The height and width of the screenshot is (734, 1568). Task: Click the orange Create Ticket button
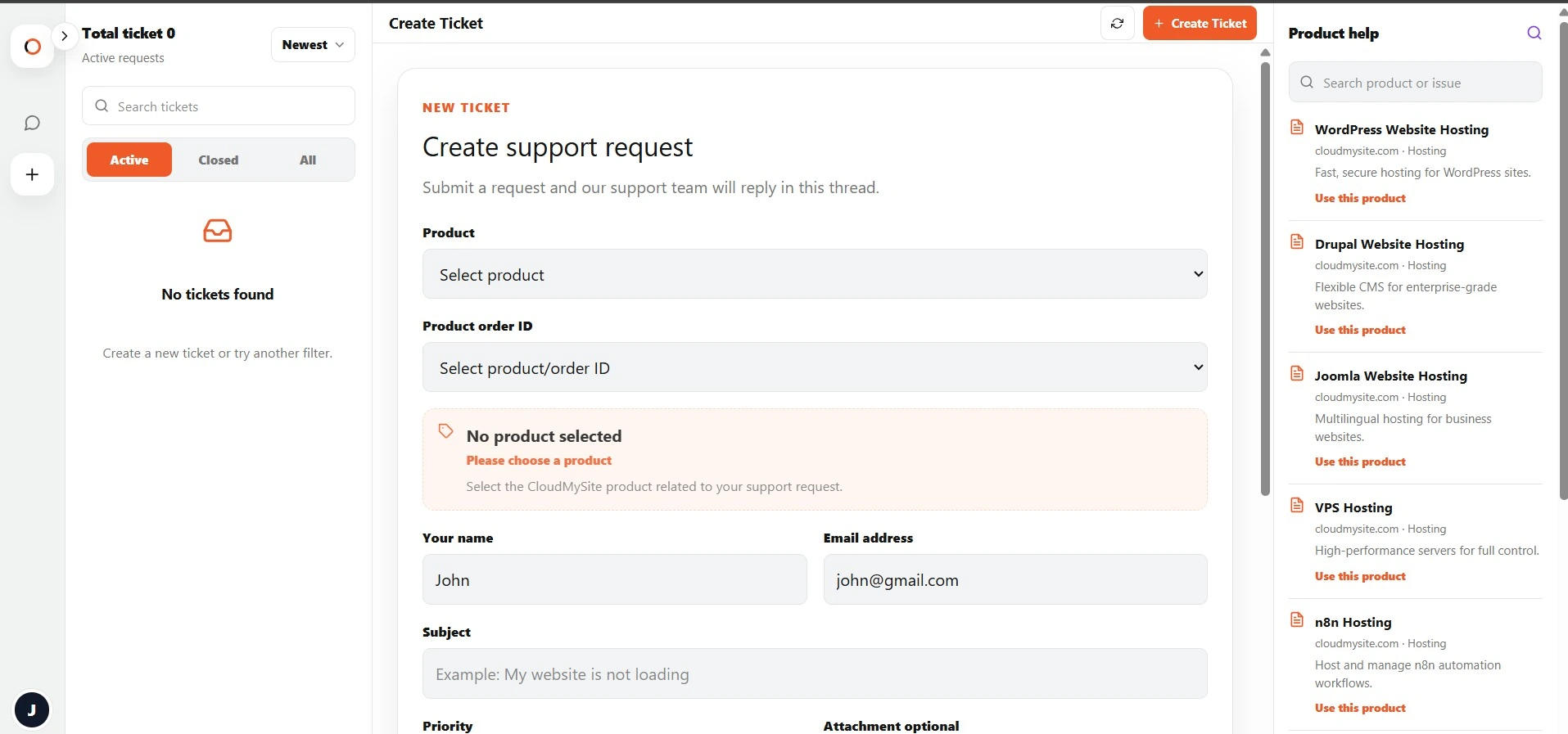coord(1200,24)
